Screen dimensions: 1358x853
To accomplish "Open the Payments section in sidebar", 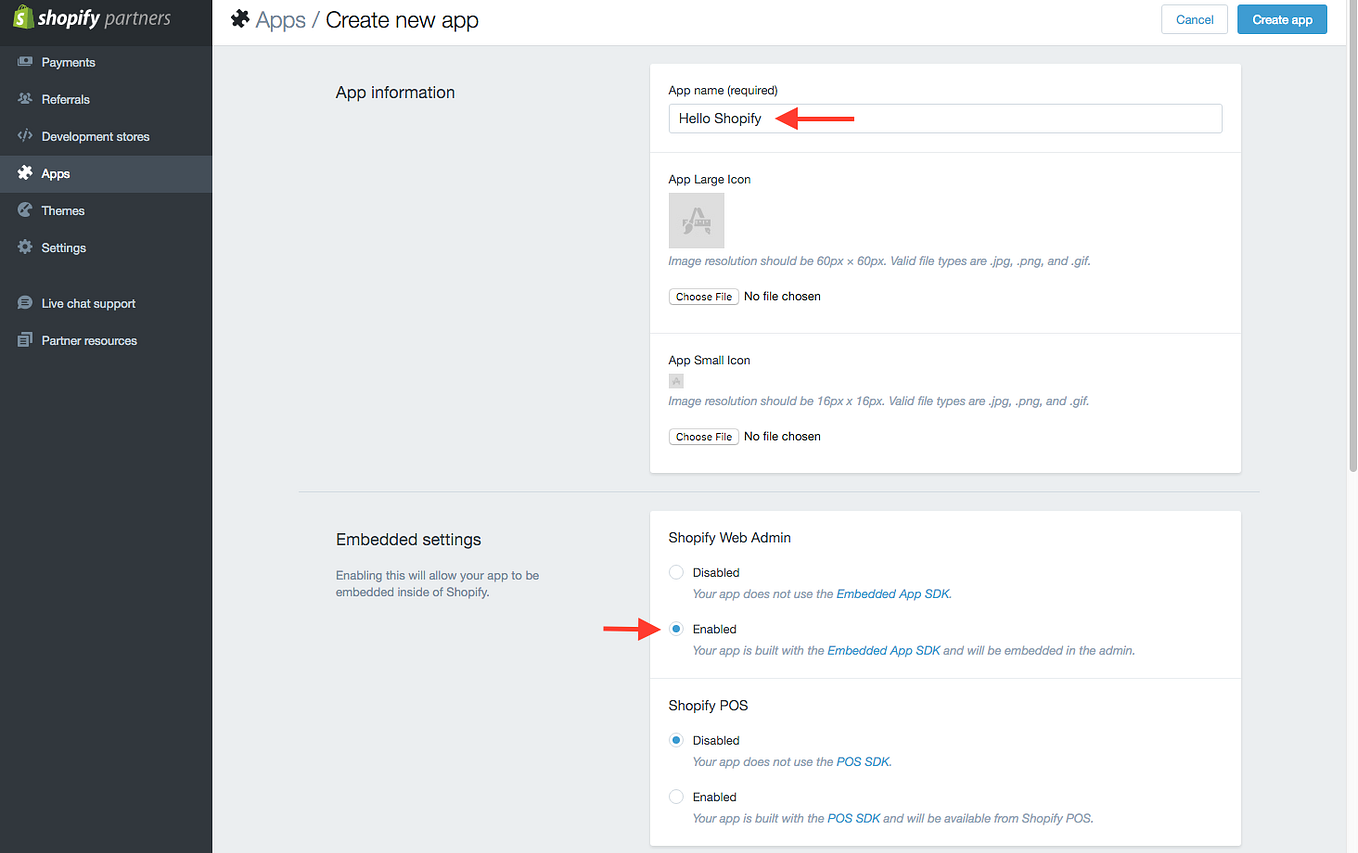I will click(68, 62).
